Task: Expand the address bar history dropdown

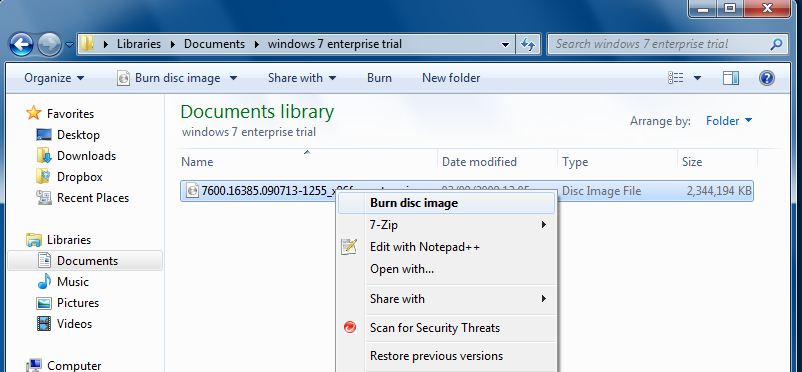Action: (x=505, y=45)
